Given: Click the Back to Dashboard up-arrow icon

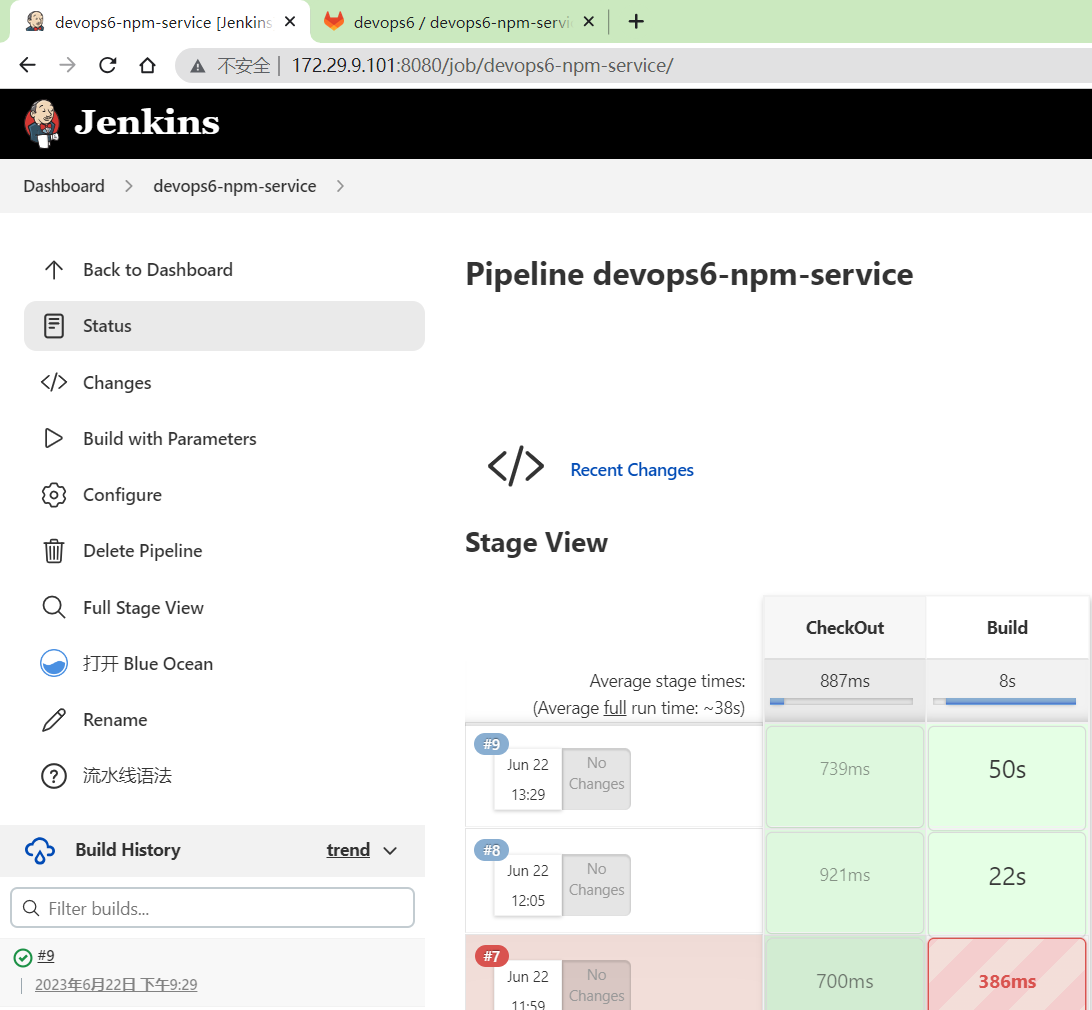Looking at the screenshot, I should pos(54,270).
